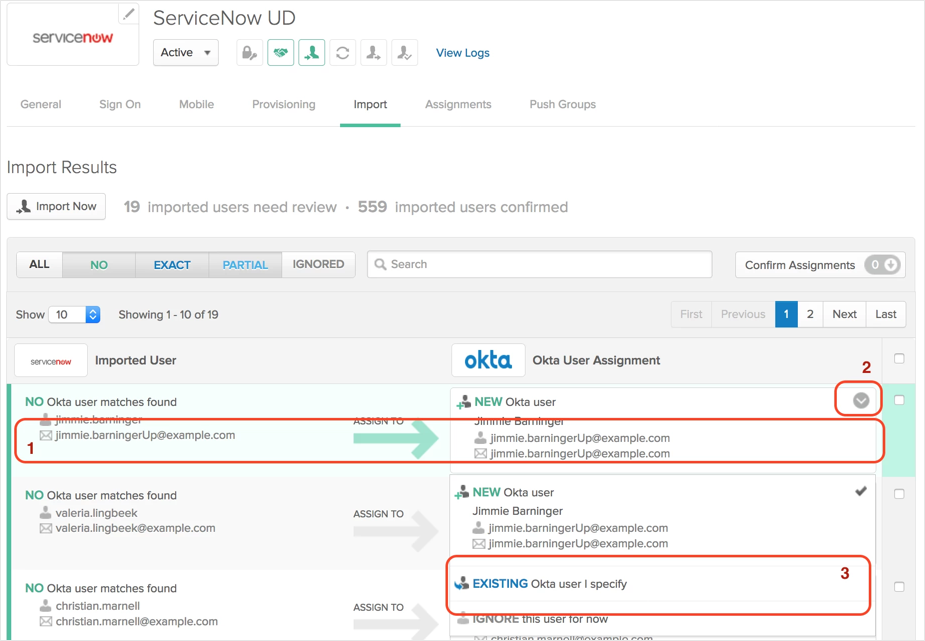Screen dimensions: 925x641
Task: Click the circular sync arrows icon
Action: tap(343, 53)
